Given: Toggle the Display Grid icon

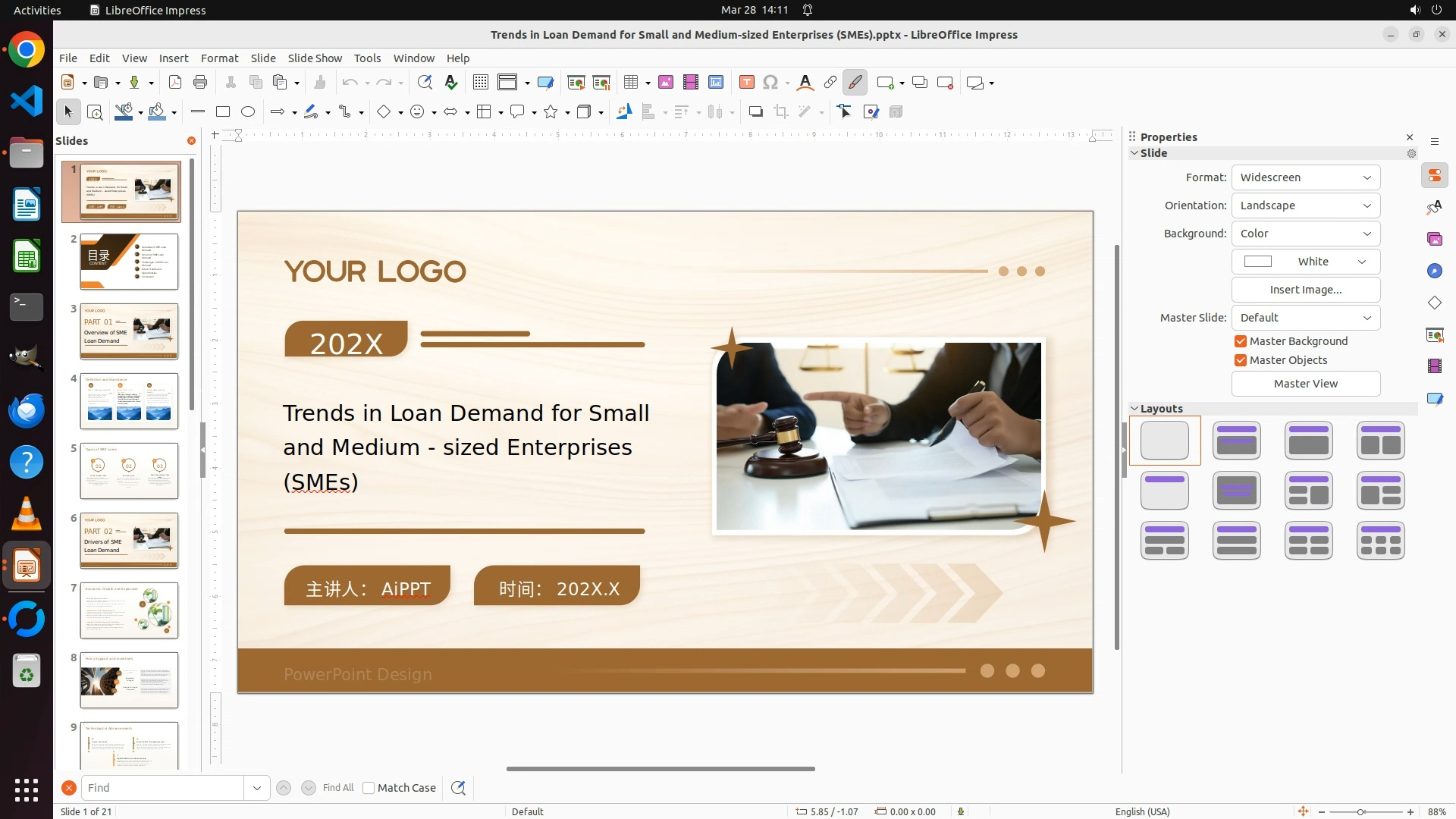Looking at the screenshot, I should coord(480,83).
